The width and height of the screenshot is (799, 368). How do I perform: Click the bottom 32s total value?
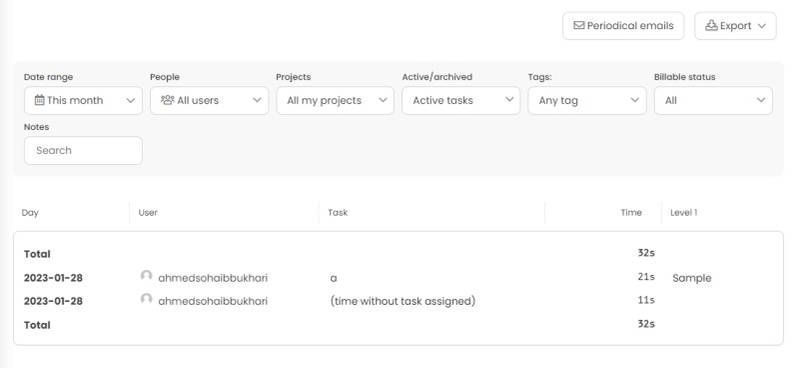point(646,324)
